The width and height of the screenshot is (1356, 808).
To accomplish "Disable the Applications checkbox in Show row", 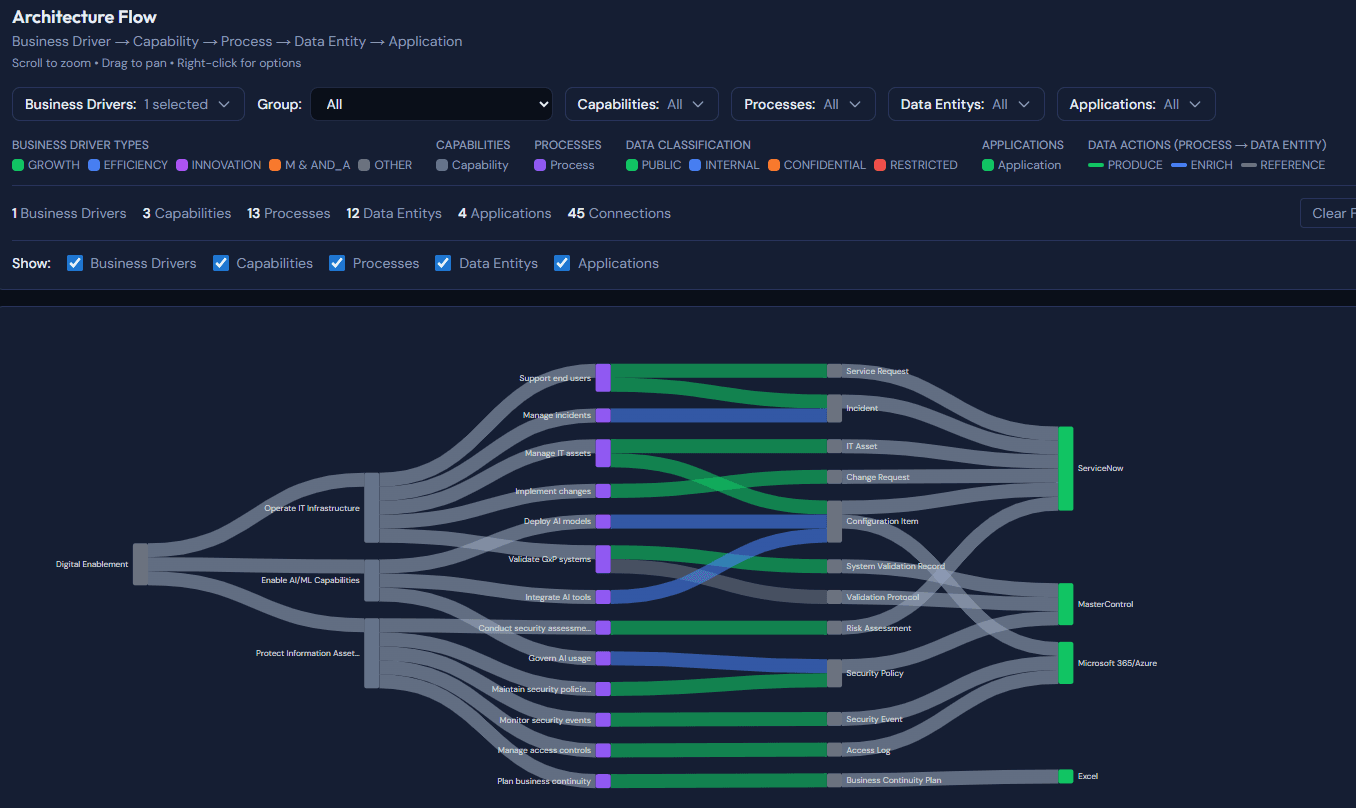I will 562,263.
